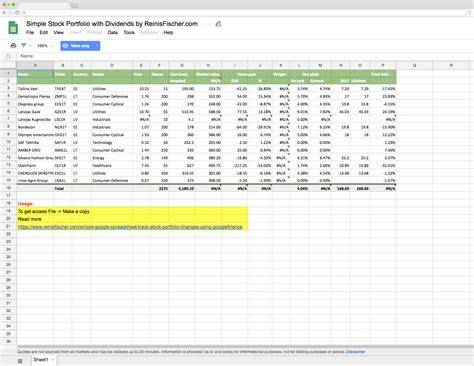Select the Technology sector cell
The width and height of the screenshot is (474, 366).
[x=112, y=142]
